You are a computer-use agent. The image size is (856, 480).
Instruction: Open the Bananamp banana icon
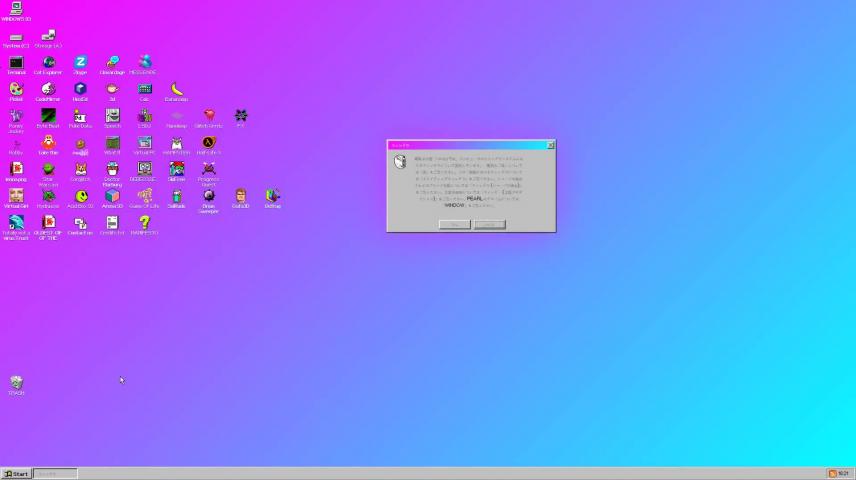point(176,92)
